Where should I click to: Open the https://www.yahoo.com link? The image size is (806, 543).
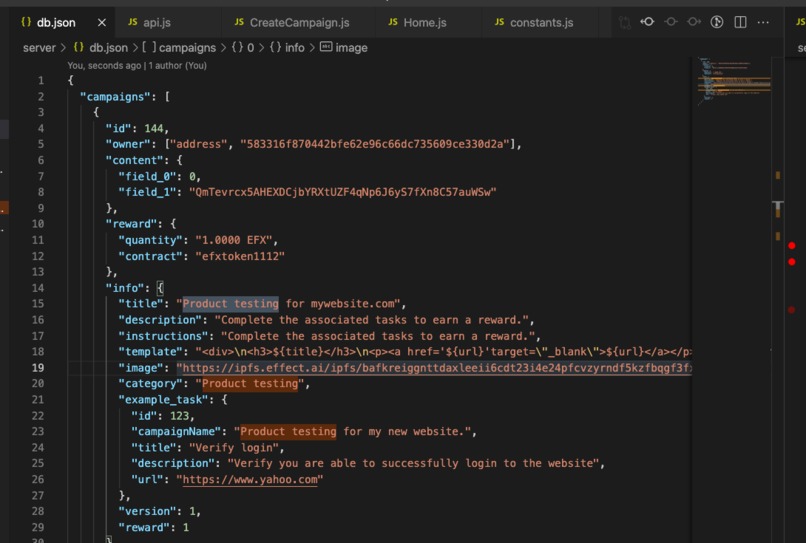(250, 479)
